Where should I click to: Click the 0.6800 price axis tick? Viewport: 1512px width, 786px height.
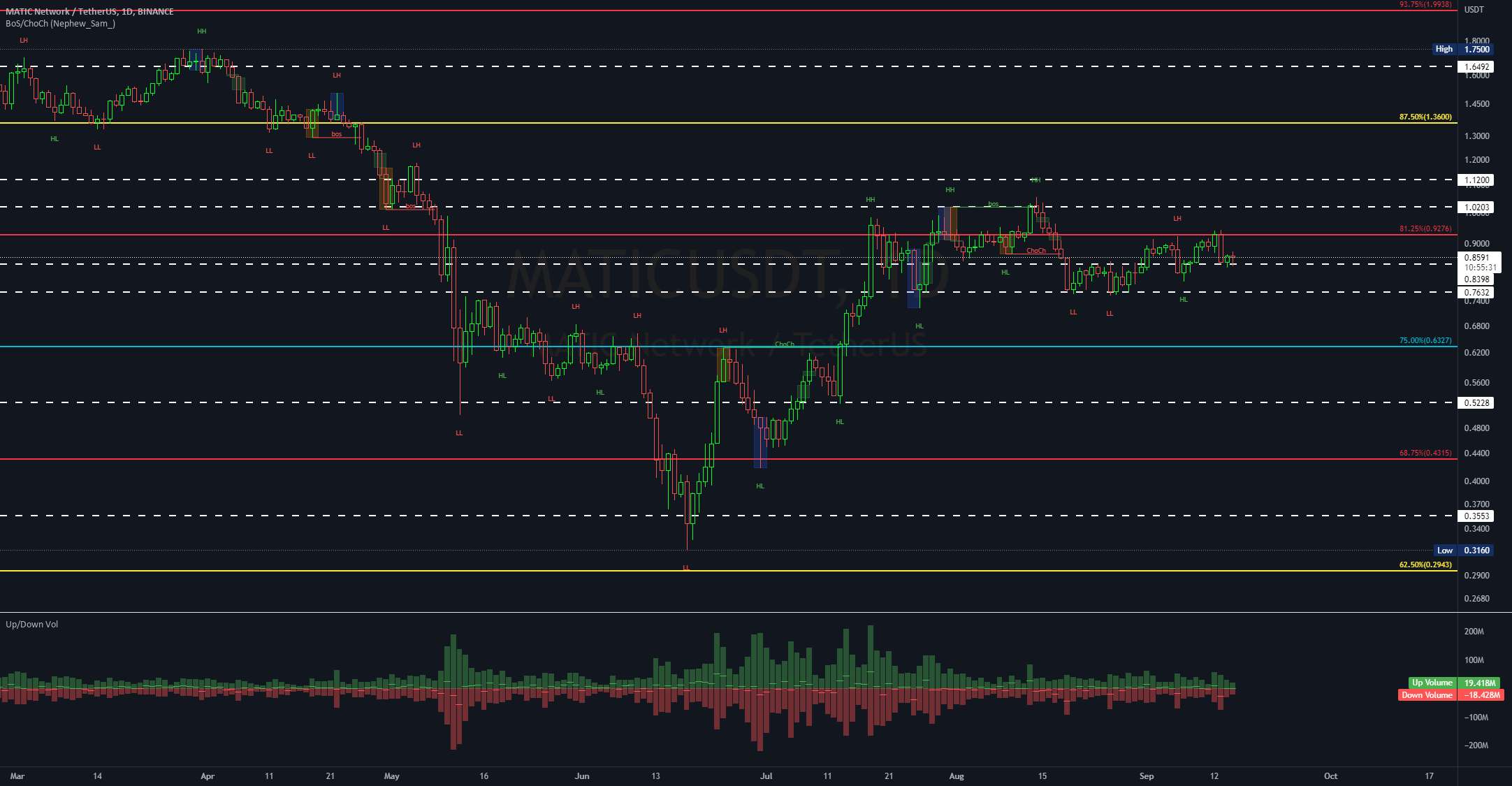[x=1477, y=326]
